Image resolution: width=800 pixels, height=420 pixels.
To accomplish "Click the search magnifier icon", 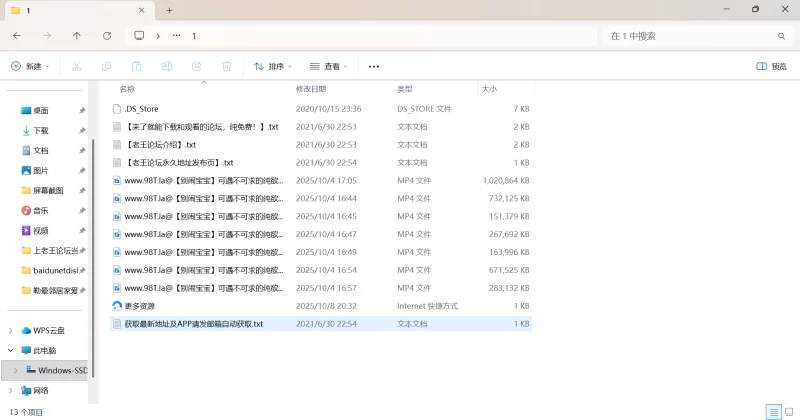I will (781, 35).
